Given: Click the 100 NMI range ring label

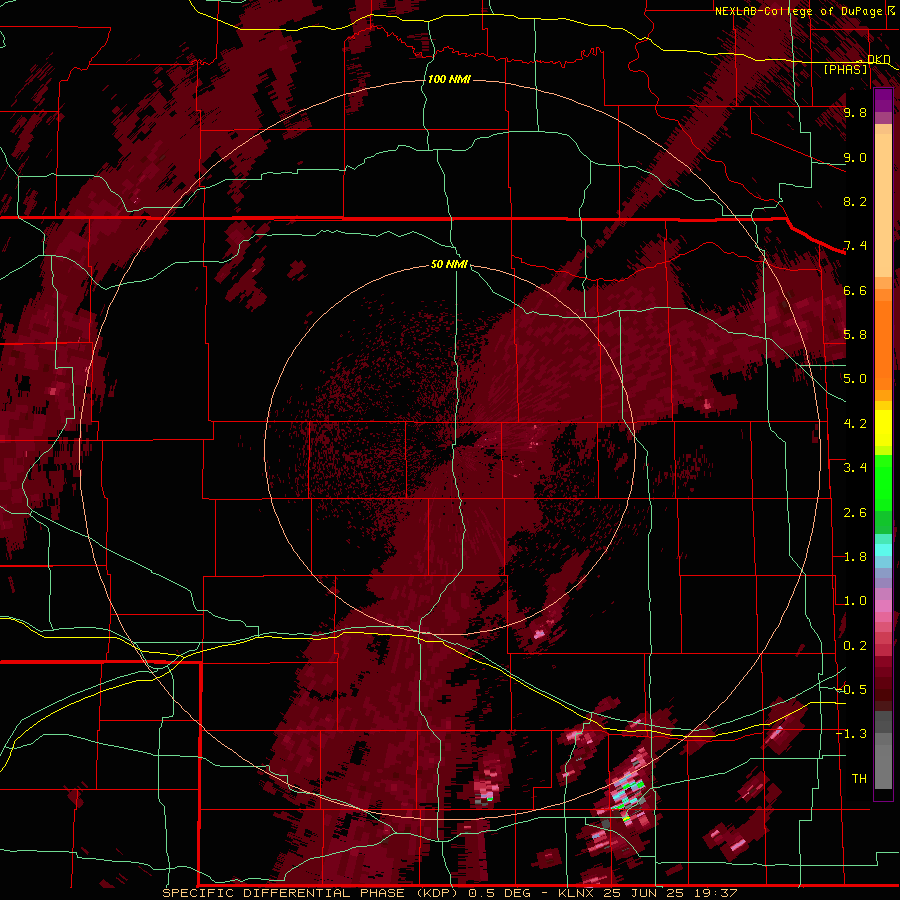Looking at the screenshot, I should (449, 79).
